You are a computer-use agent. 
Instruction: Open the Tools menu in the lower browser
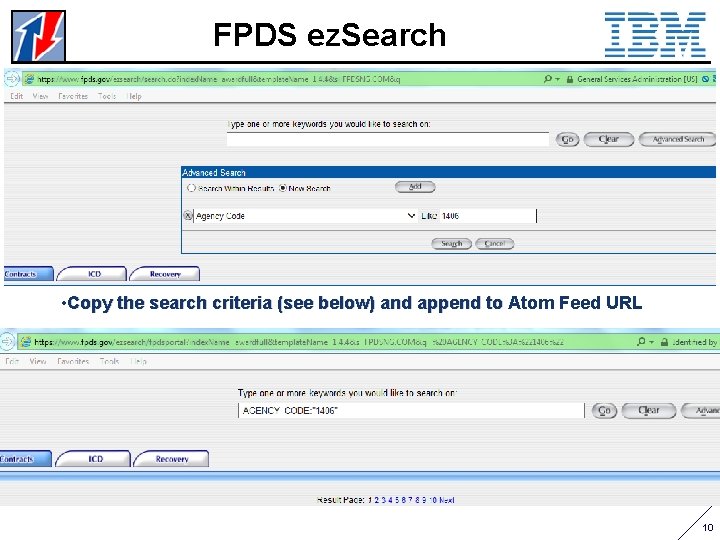[109, 361]
